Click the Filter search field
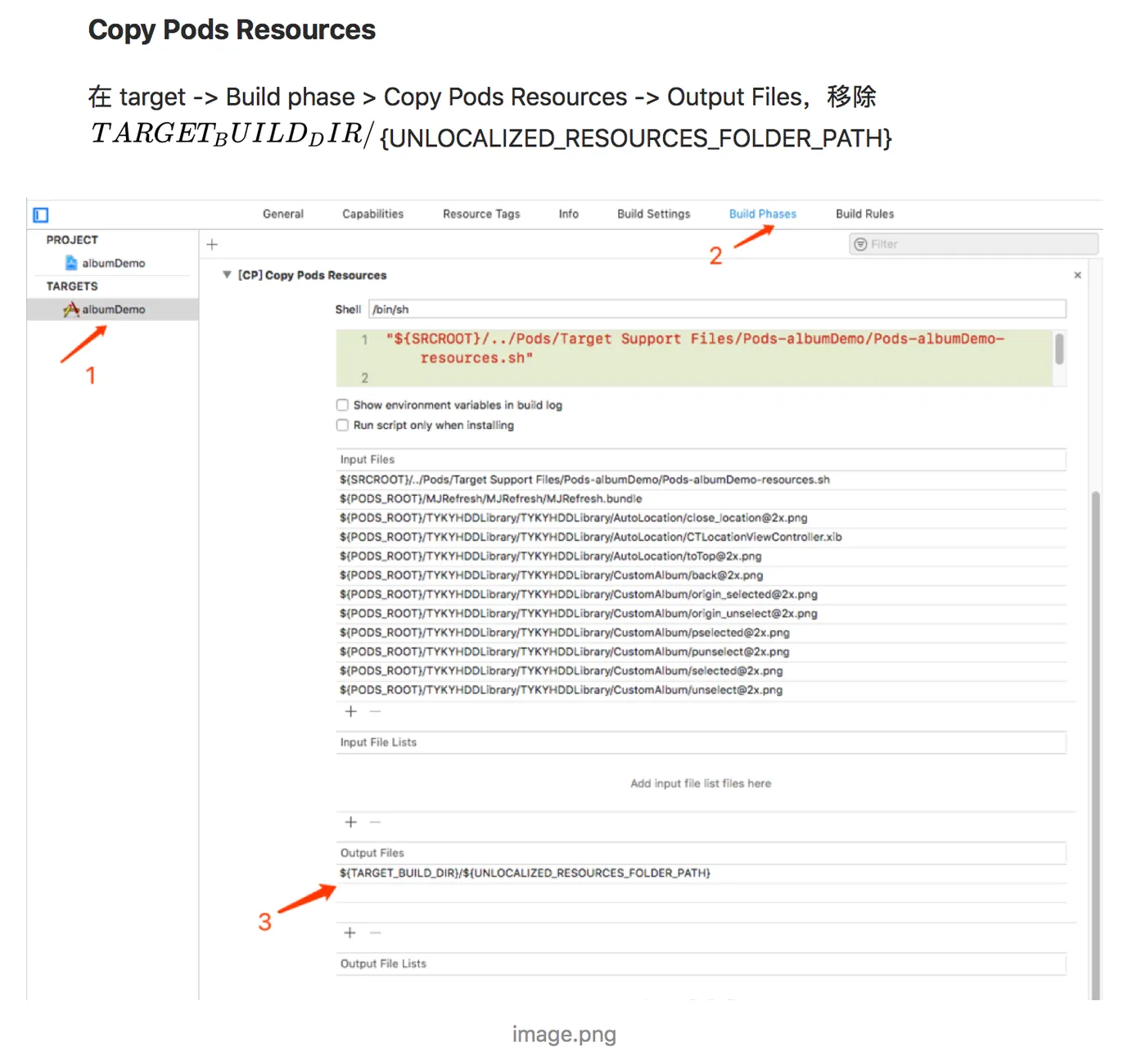This screenshot has height=1064, width=1146. point(974,244)
